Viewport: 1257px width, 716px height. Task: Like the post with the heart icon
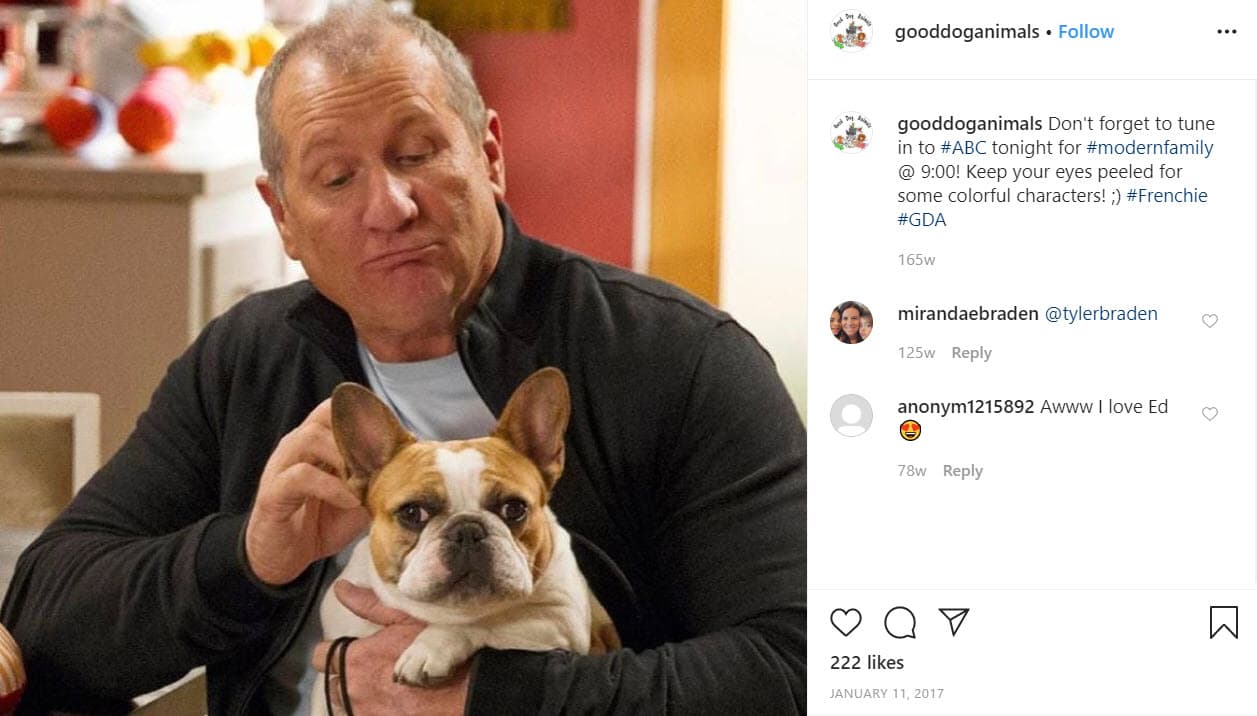(846, 622)
